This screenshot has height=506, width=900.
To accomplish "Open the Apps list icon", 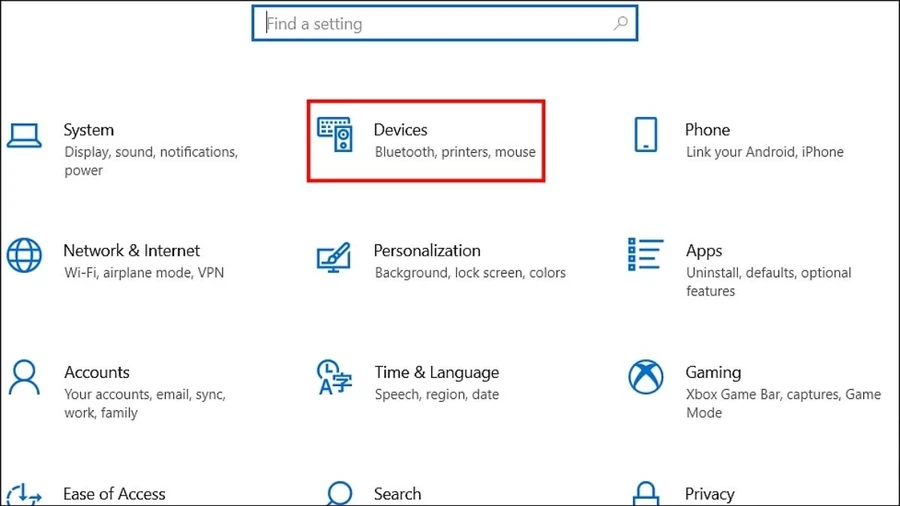I will [x=646, y=254].
